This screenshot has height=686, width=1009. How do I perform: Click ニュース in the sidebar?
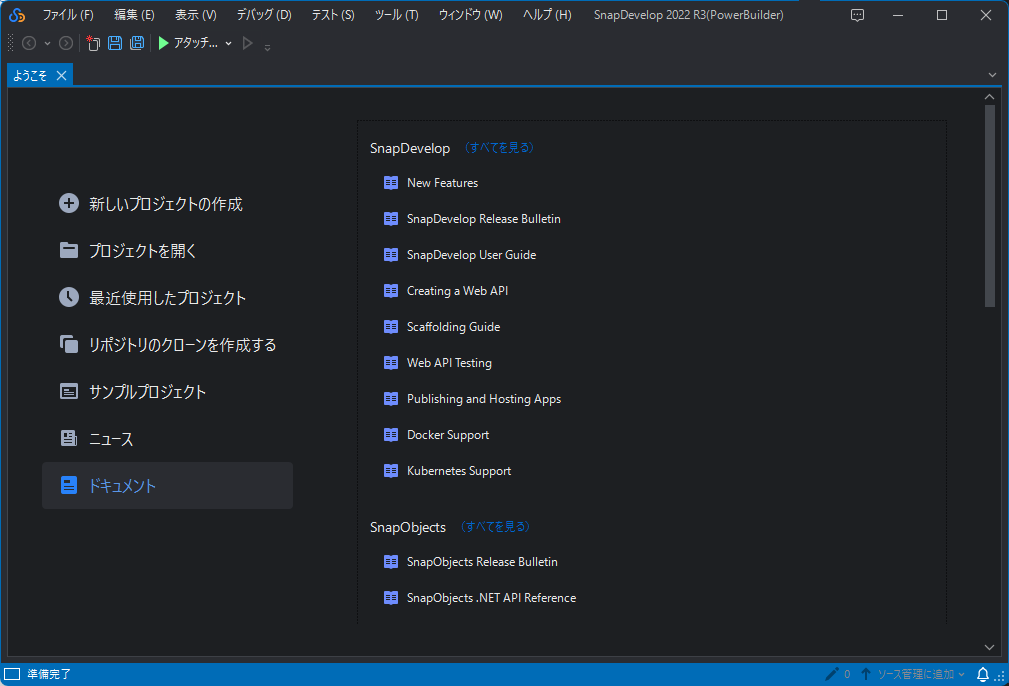coord(111,439)
